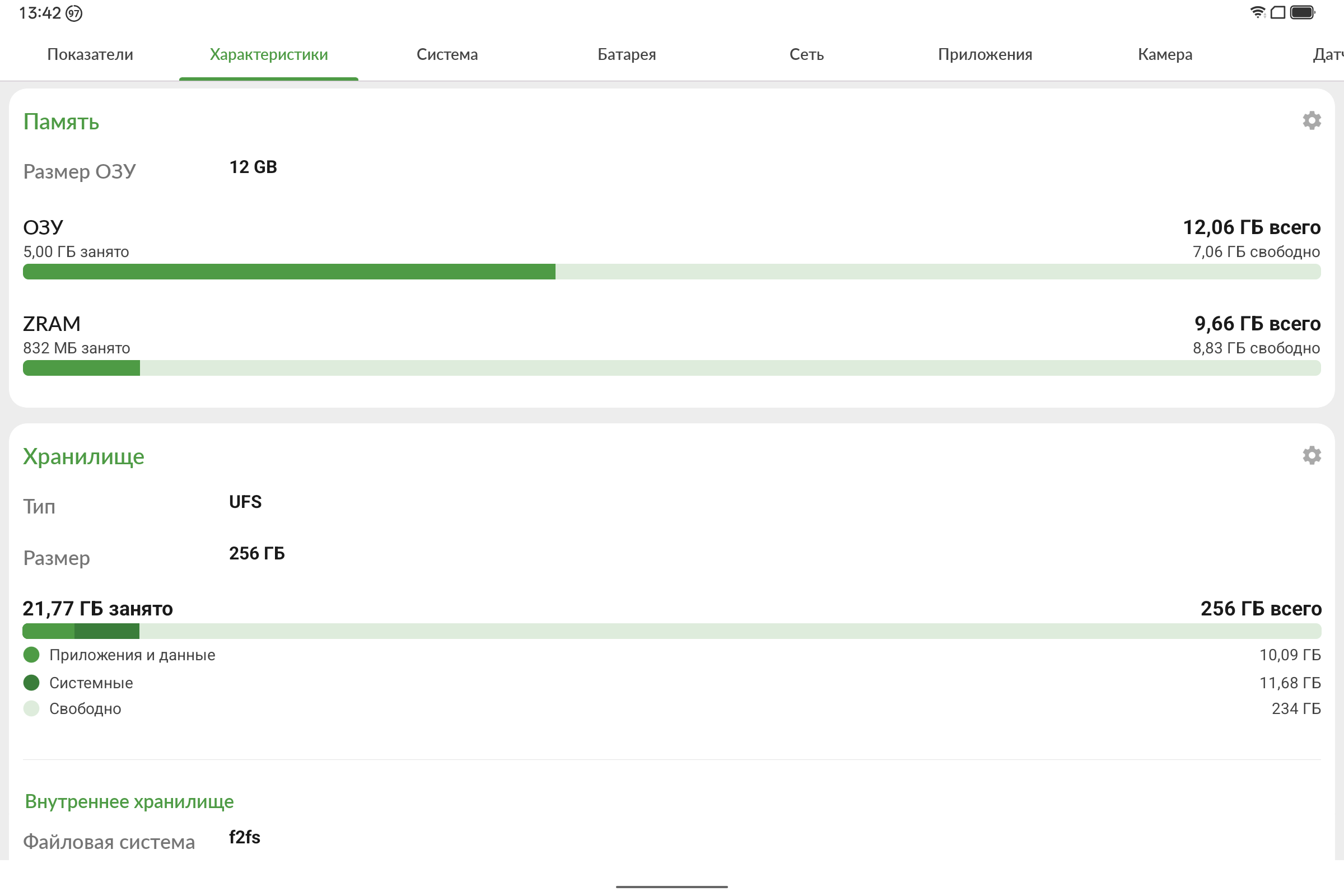Open the Батарея tab
Image resolution: width=1344 pixels, height=896 pixels.
tap(626, 54)
